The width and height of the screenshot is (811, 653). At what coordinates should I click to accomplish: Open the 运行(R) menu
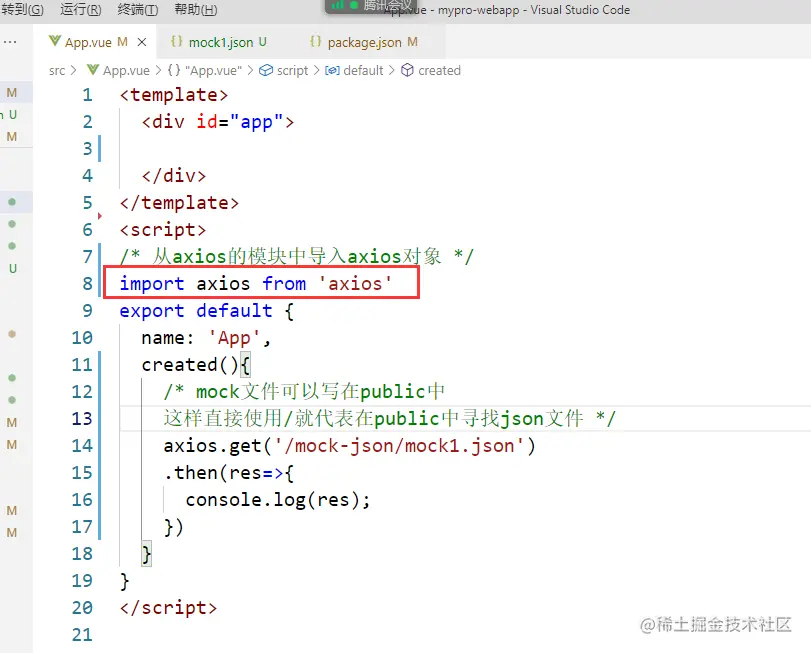(81, 9)
